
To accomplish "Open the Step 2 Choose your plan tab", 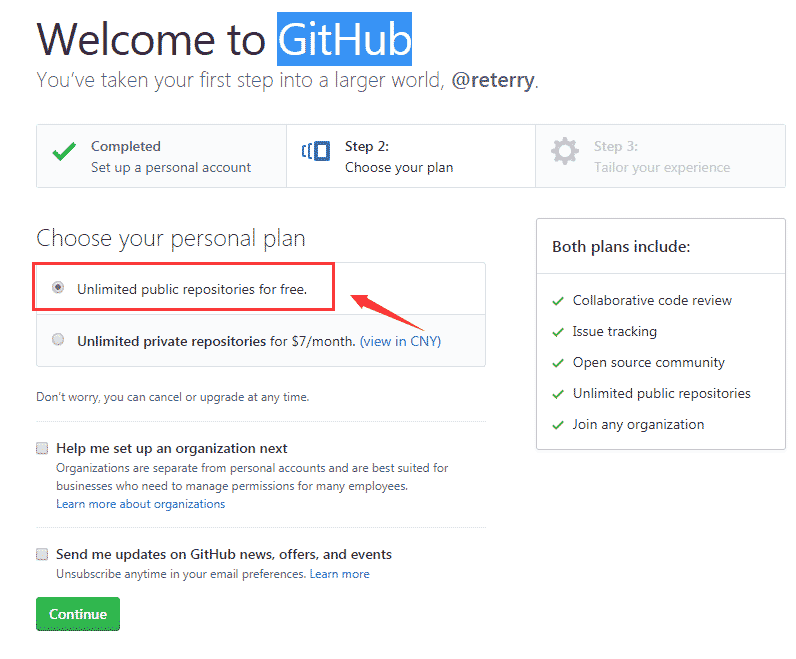I will click(411, 156).
